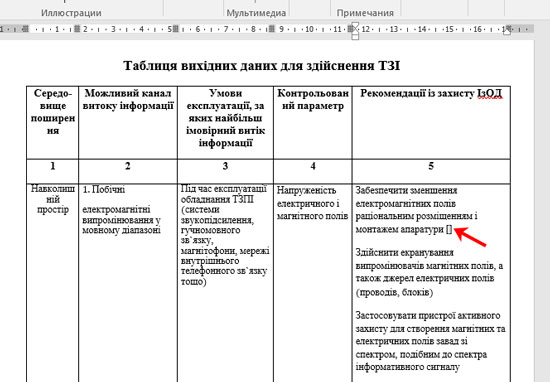Place cursor in the empty brackets after апаратури

(x=449, y=230)
